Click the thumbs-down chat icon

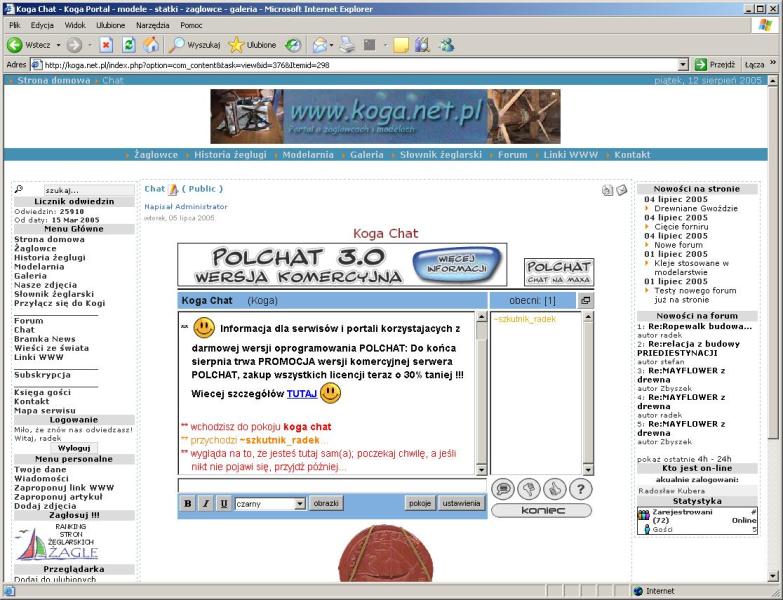(529, 489)
